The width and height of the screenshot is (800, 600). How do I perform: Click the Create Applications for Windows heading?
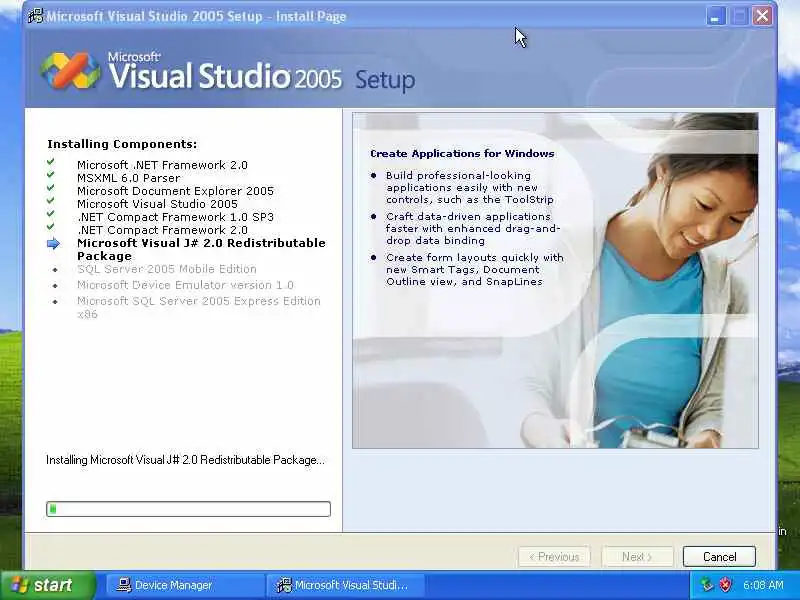(x=462, y=154)
